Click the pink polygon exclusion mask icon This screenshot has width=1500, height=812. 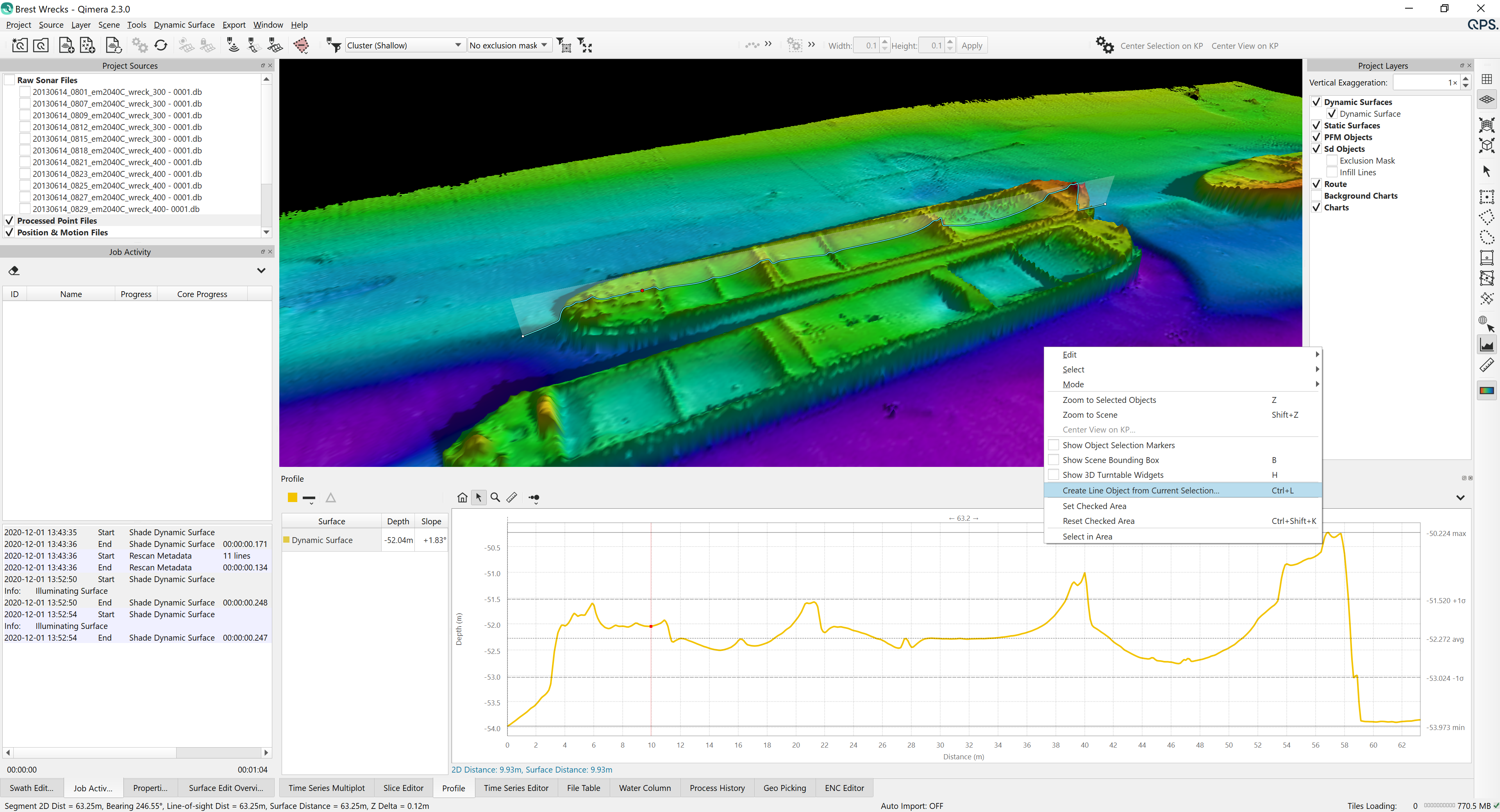coord(301,45)
